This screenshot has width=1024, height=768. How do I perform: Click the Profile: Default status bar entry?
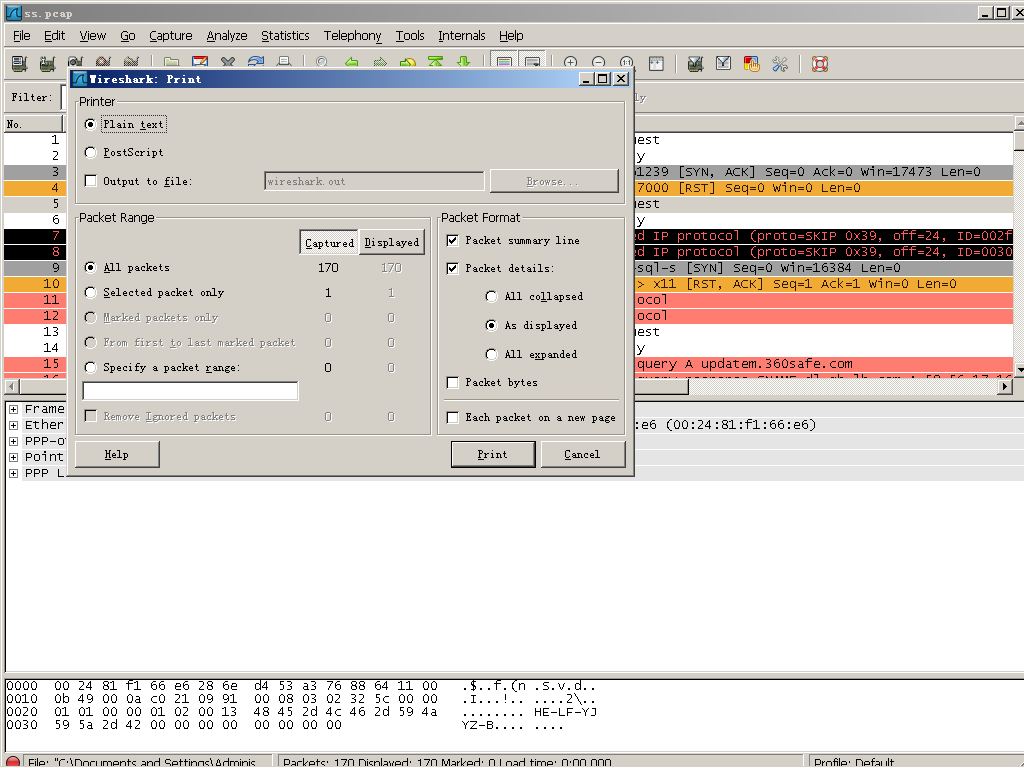[x=854, y=762]
